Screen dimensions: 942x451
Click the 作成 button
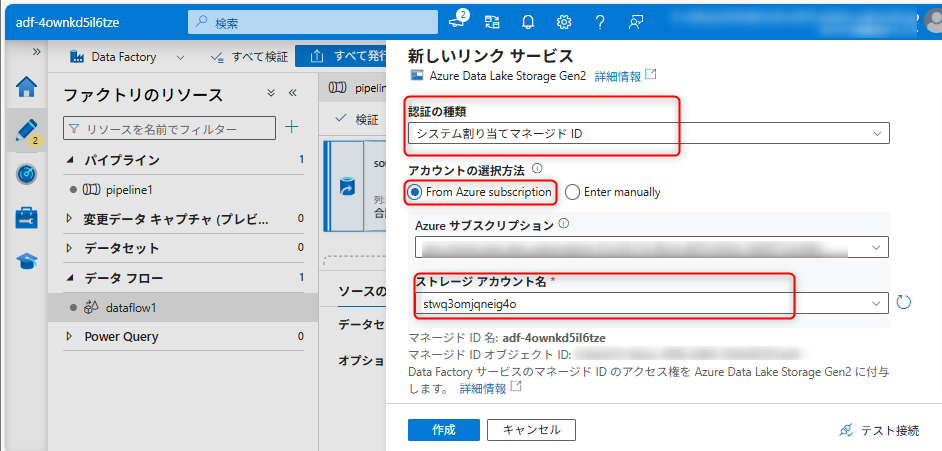[443, 430]
